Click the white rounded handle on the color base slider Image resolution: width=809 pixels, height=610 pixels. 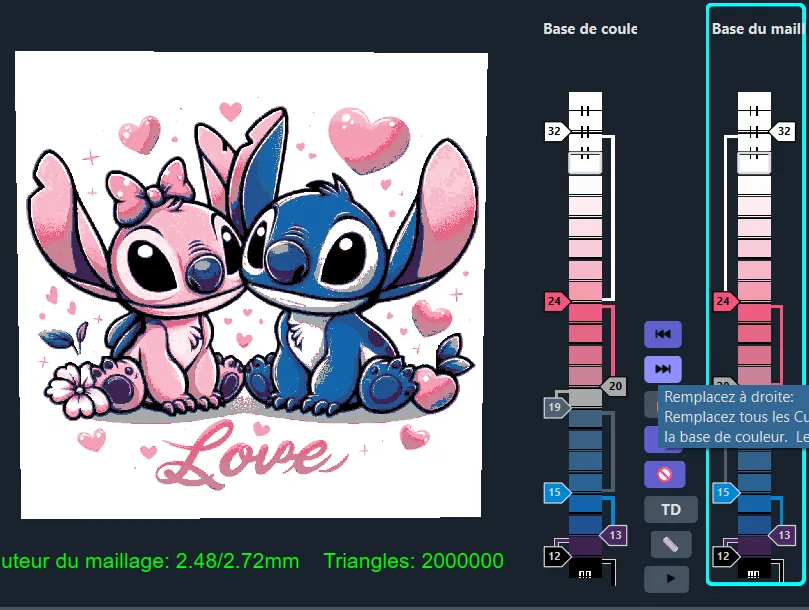585,163
